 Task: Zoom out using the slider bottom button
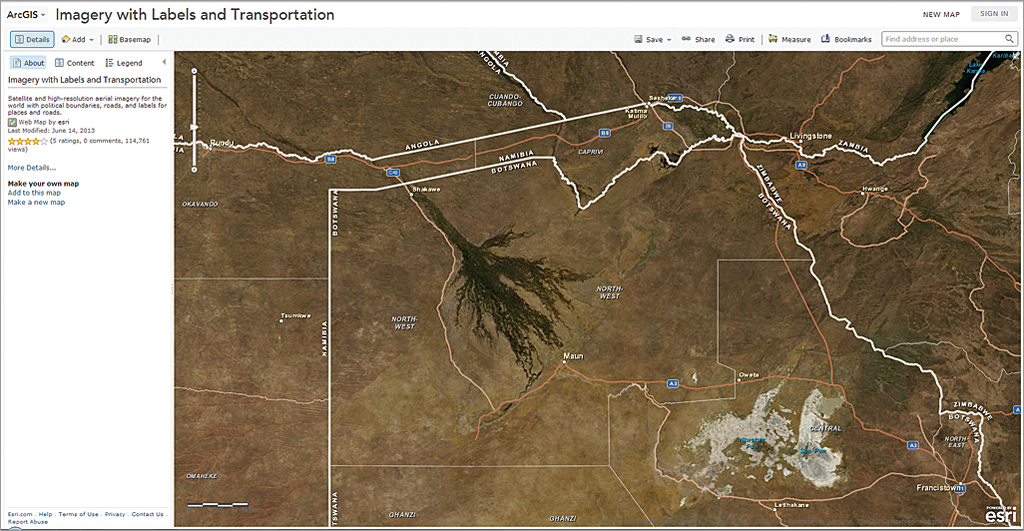point(194,170)
